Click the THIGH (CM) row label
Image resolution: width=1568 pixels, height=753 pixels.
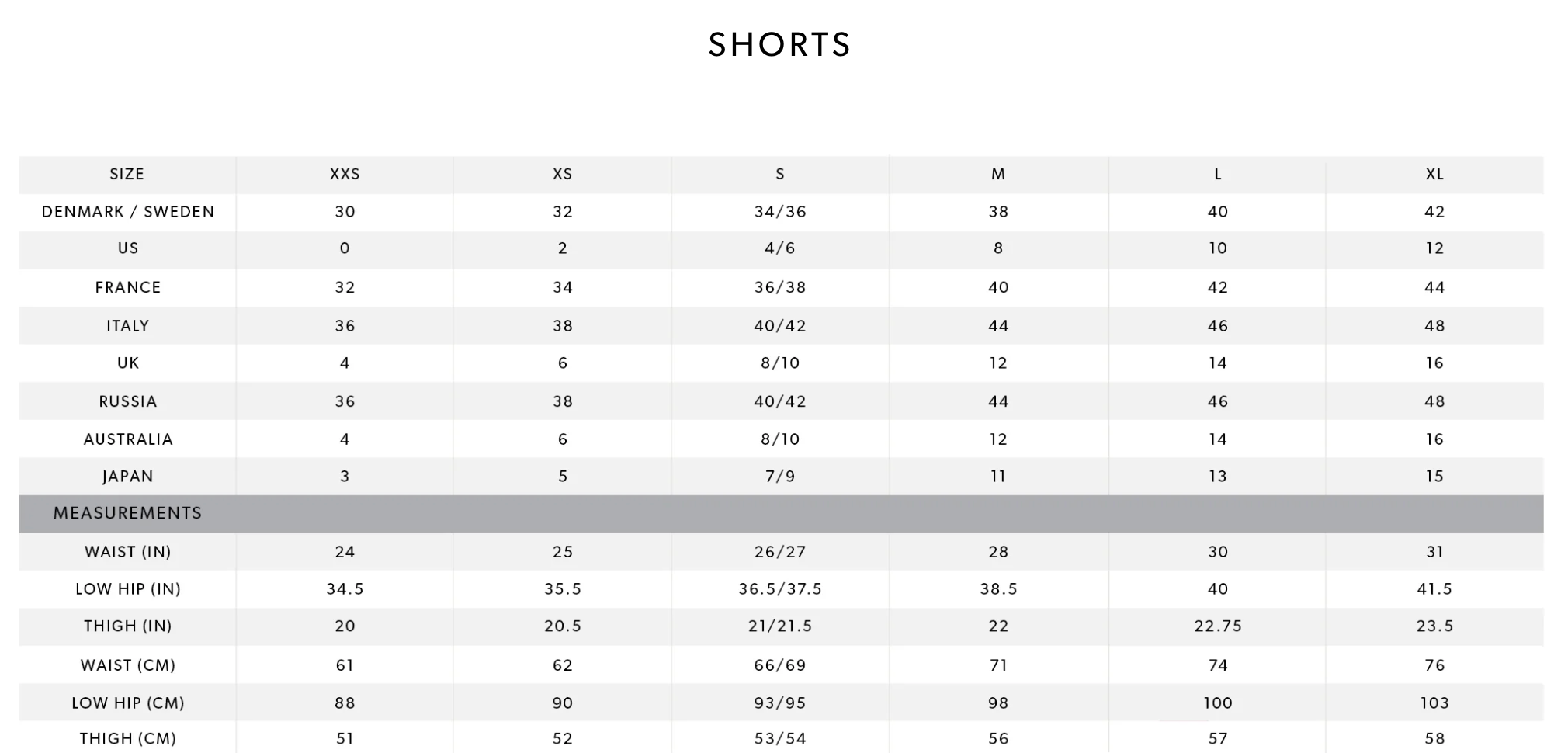pos(128,739)
